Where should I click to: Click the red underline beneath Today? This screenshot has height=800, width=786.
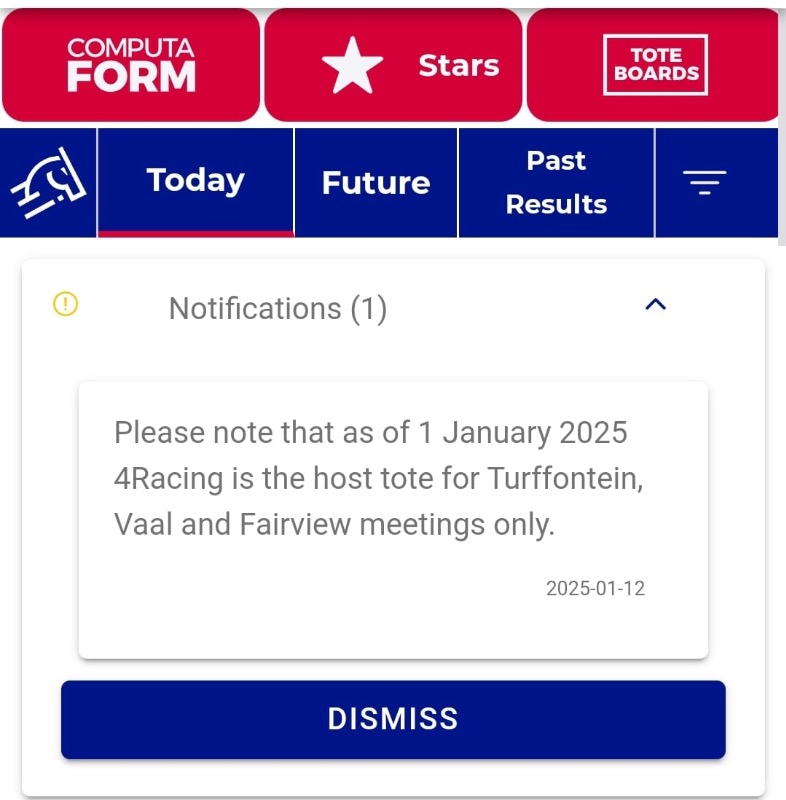pos(195,233)
